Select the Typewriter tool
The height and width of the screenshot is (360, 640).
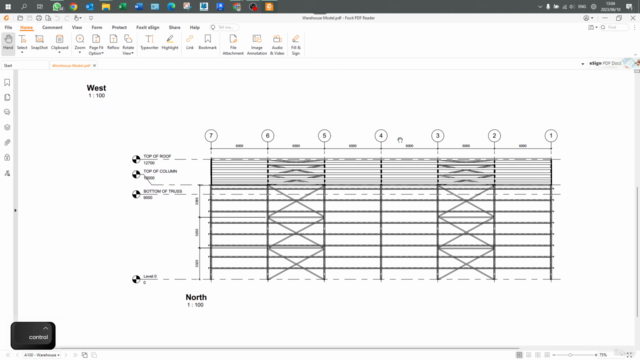tap(149, 42)
